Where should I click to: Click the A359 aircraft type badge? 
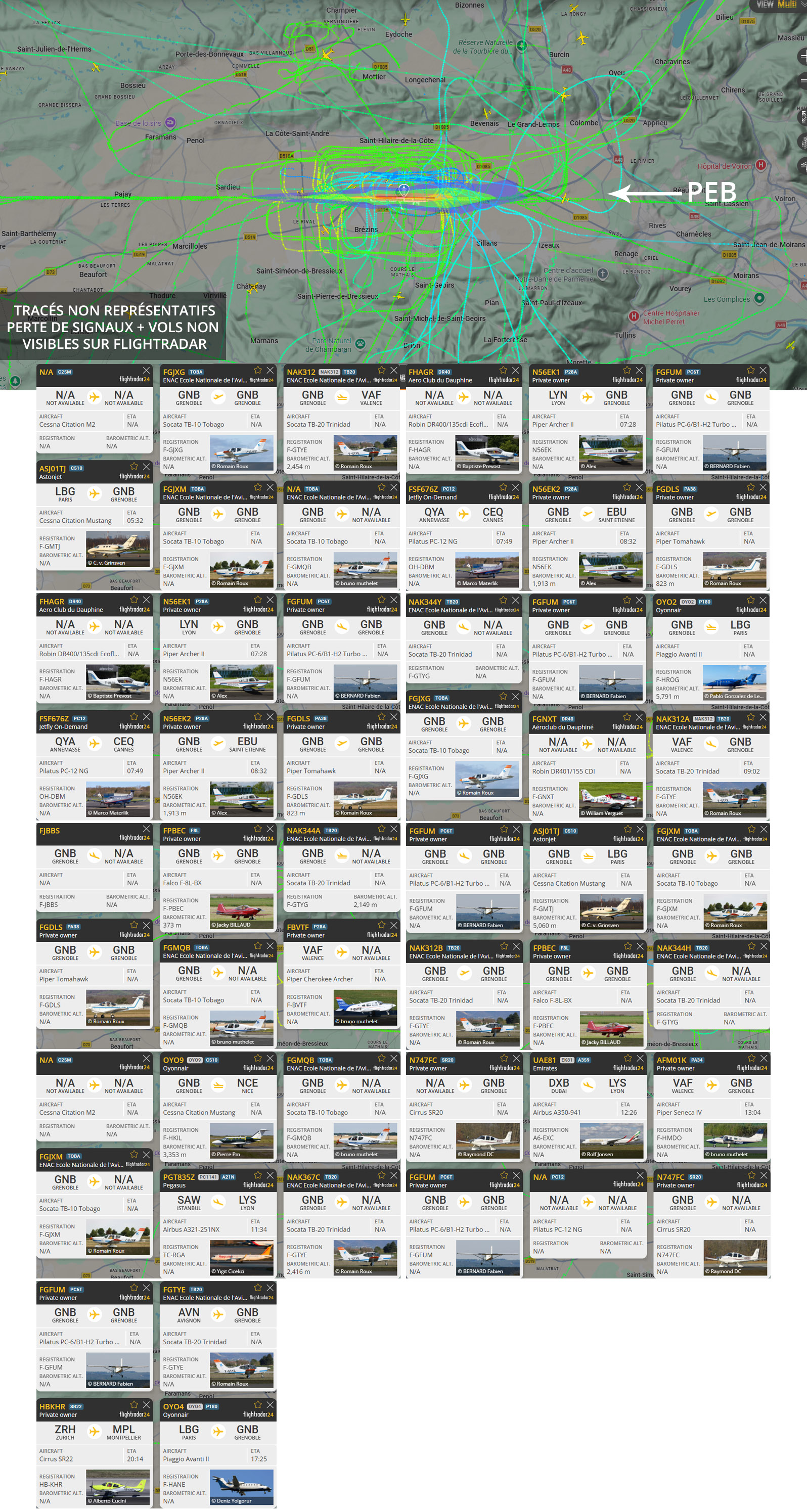tap(584, 1060)
